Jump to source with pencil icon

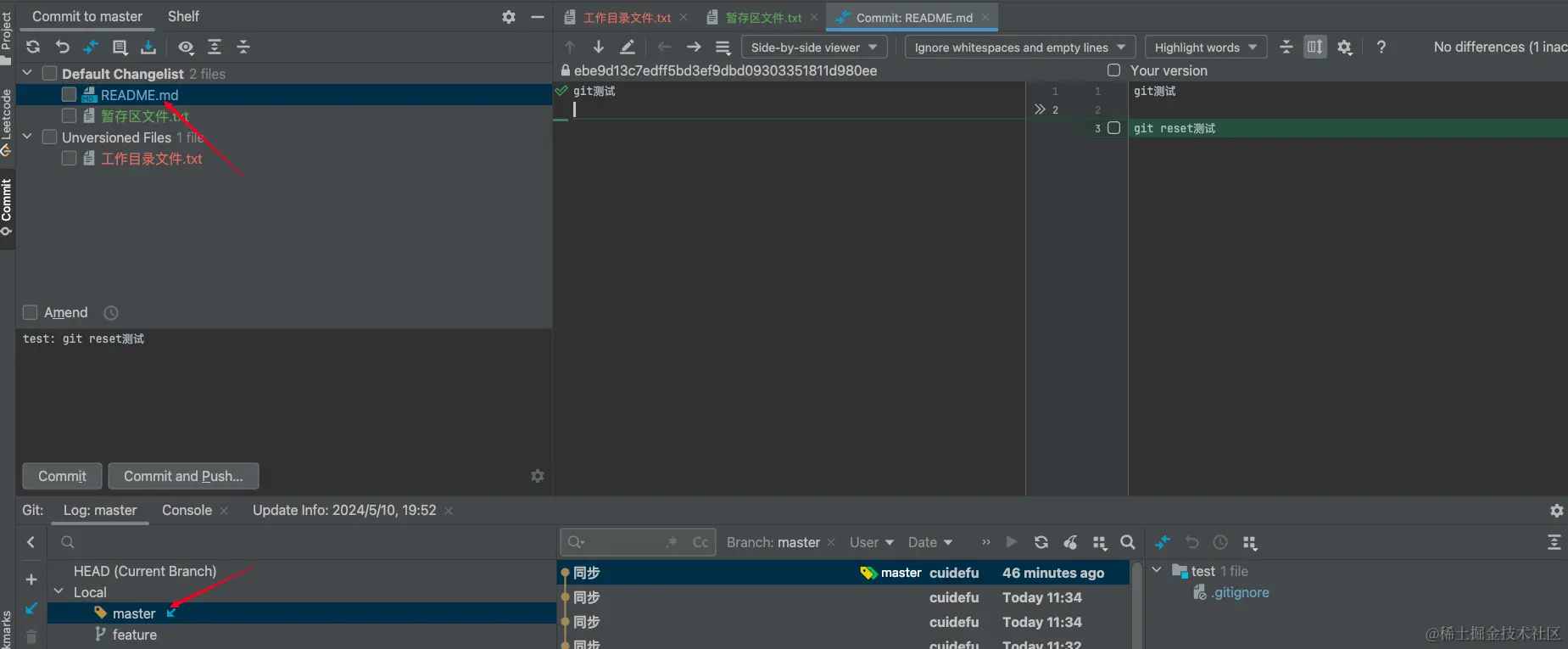(x=628, y=48)
